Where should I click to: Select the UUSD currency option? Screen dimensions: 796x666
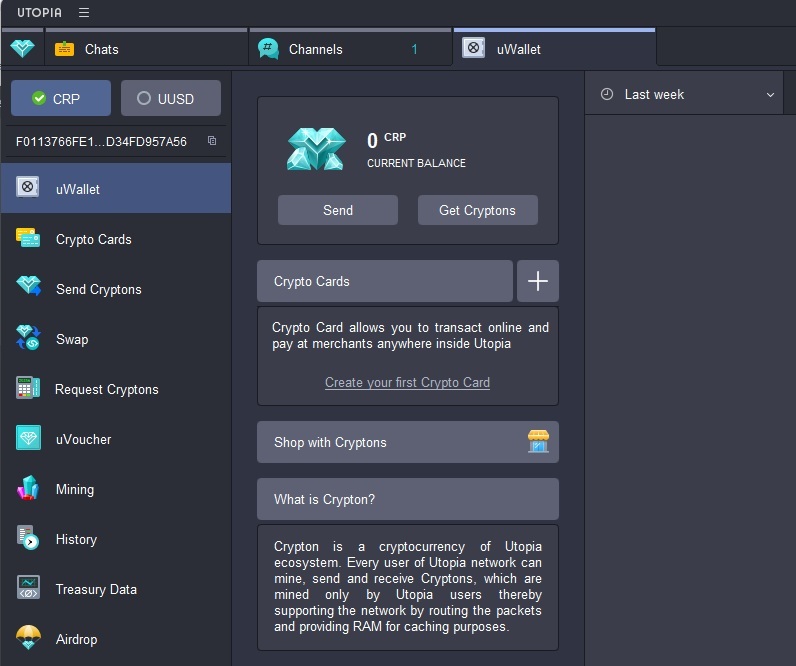171,98
